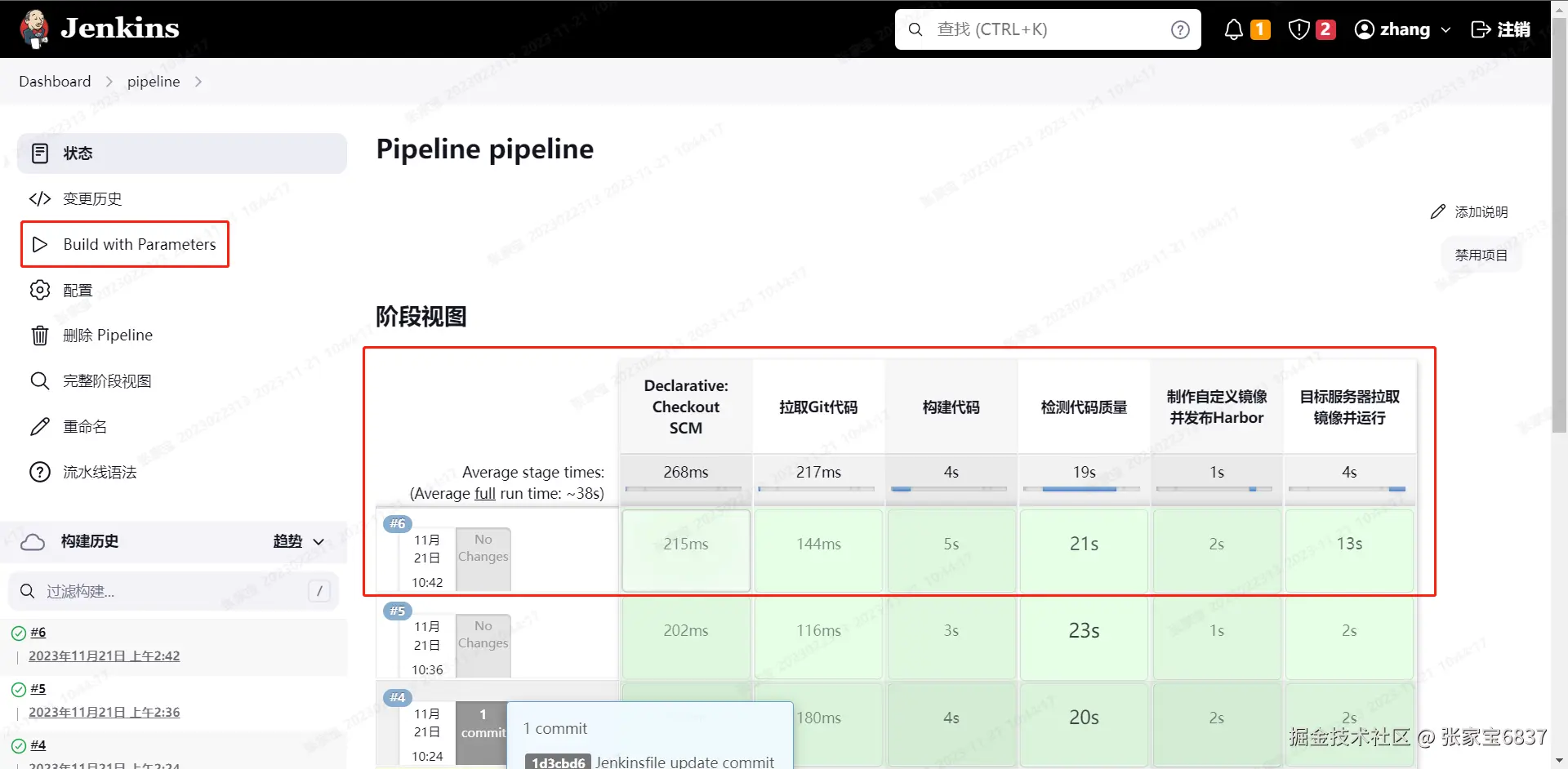Click the status page document icon

click(40, 153)
